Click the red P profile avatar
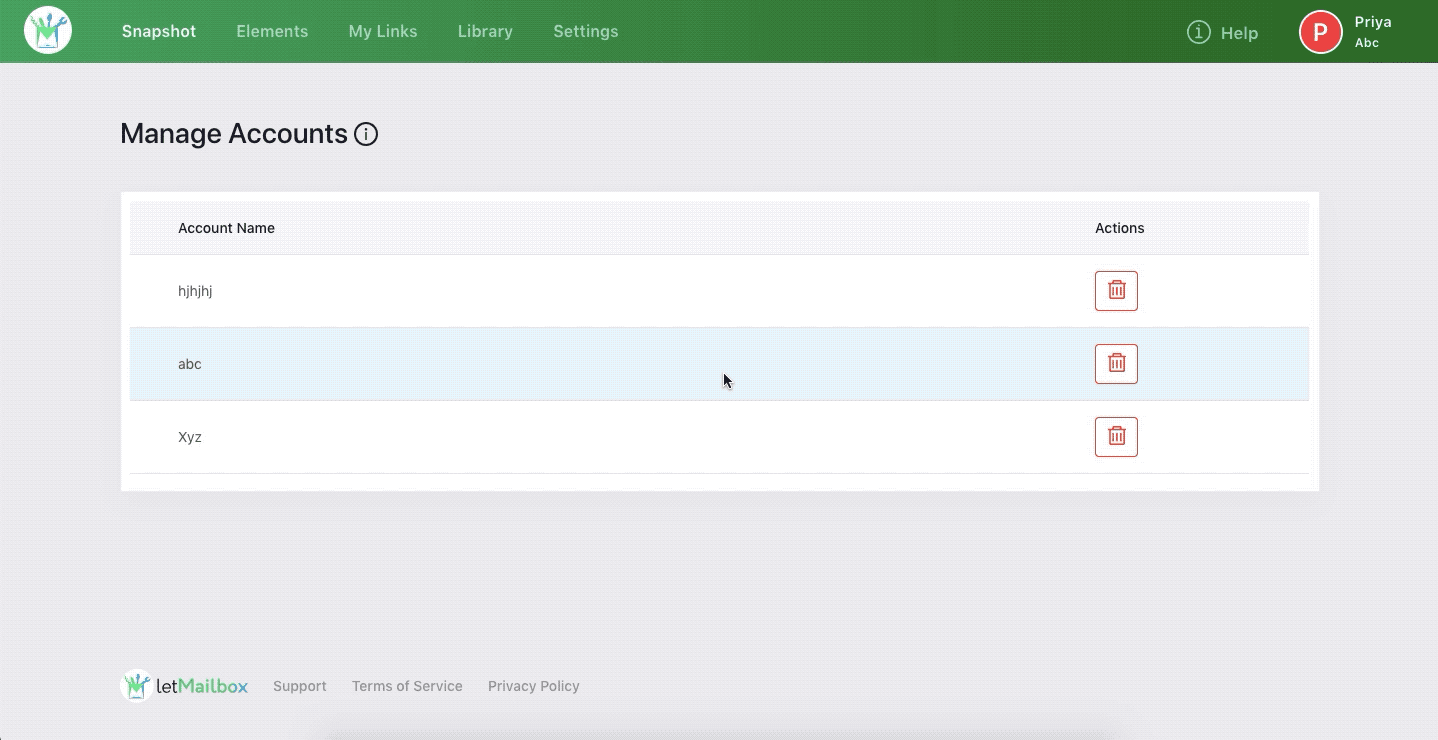Image resolution: width=1438 pixels, height=740 pixels. [x=1320, y=31]
